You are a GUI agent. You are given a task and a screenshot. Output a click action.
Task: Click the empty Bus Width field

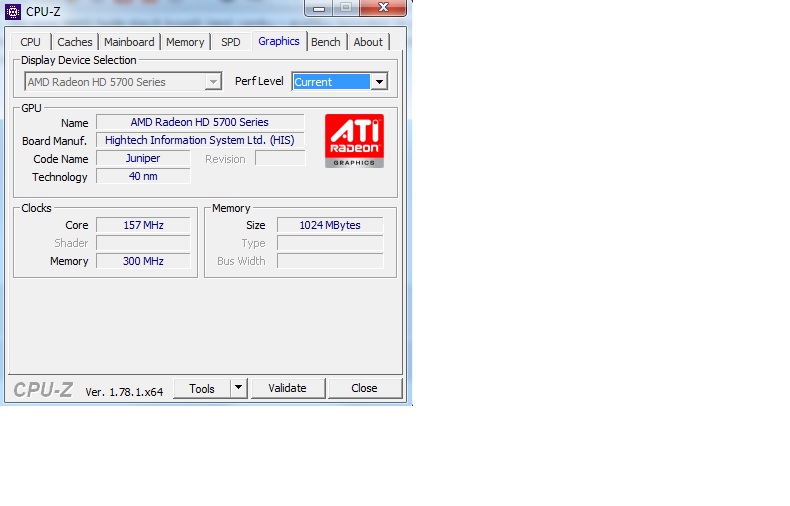330,261
